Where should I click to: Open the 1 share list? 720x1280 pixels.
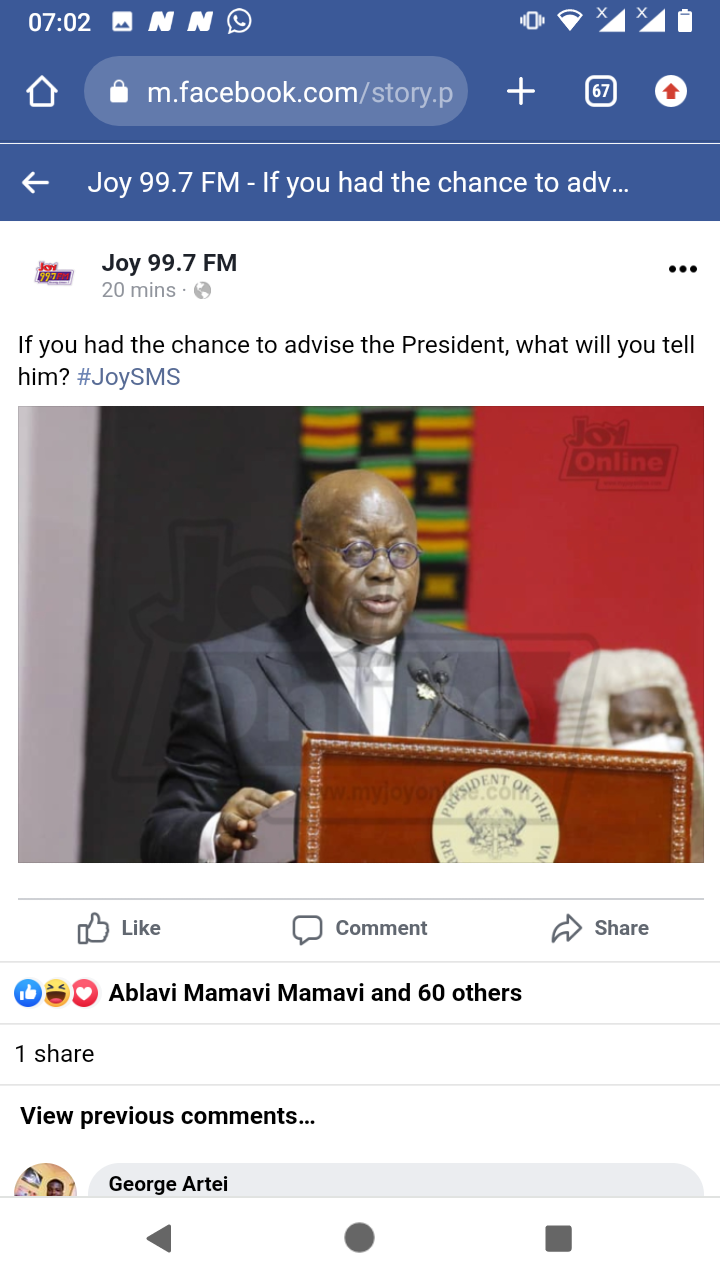[55, 1054]
